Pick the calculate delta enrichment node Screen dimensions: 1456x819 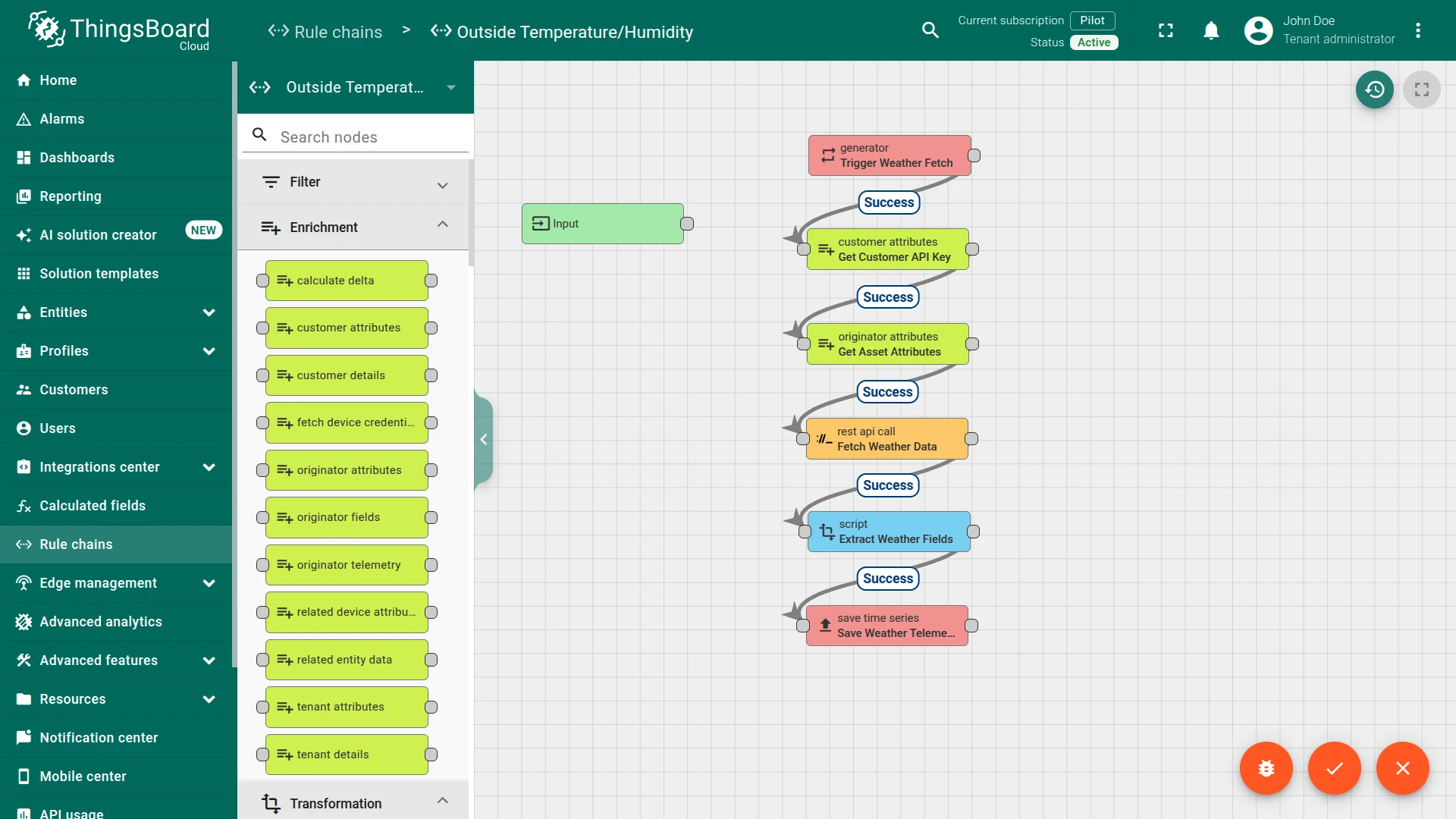click(347, 281)
